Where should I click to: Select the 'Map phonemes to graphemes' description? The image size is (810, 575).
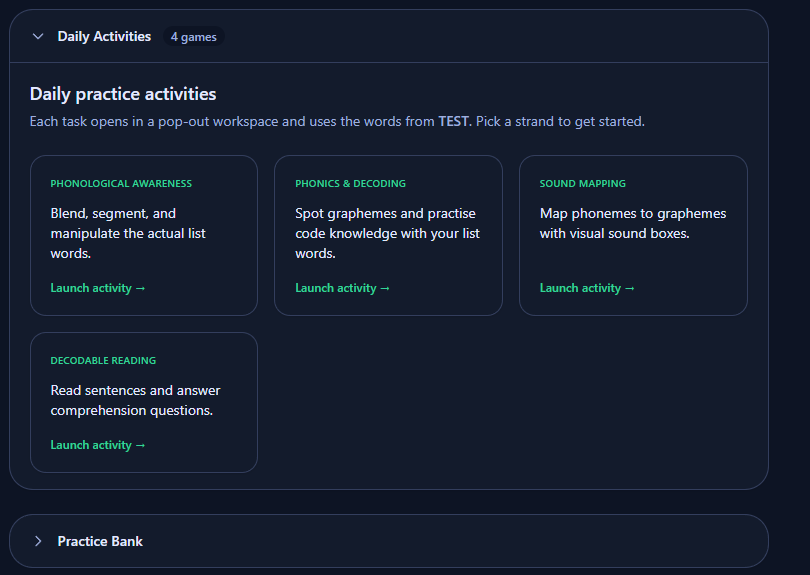point(632,223)
